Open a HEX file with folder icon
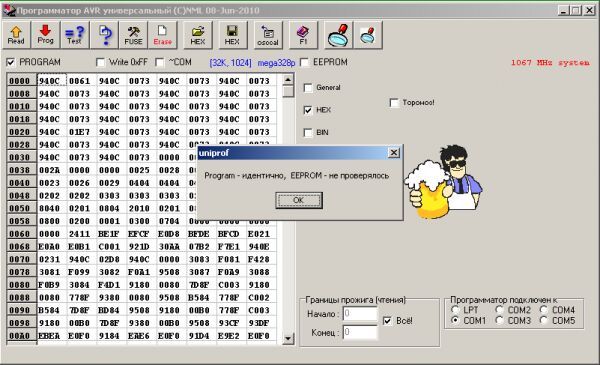 [x=198, y=35]
